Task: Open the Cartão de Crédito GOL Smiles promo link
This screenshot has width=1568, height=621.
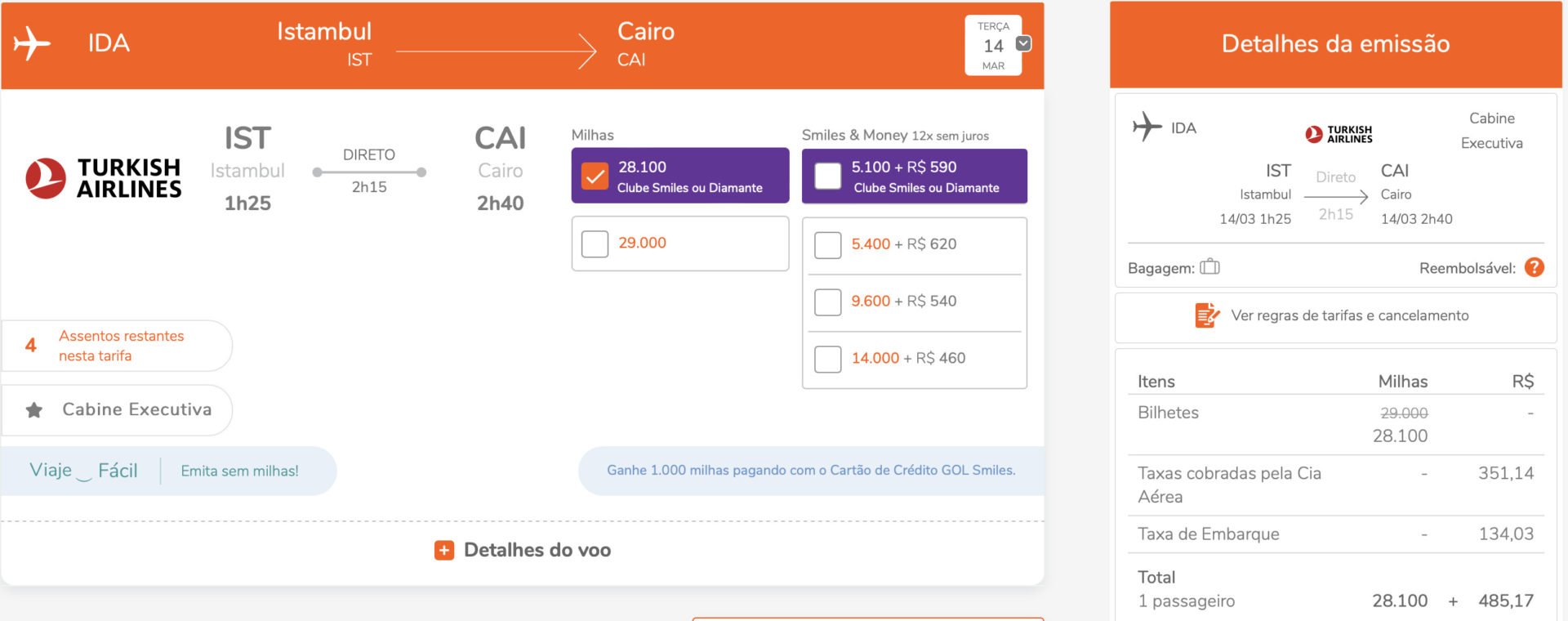Action: [811, 470]
